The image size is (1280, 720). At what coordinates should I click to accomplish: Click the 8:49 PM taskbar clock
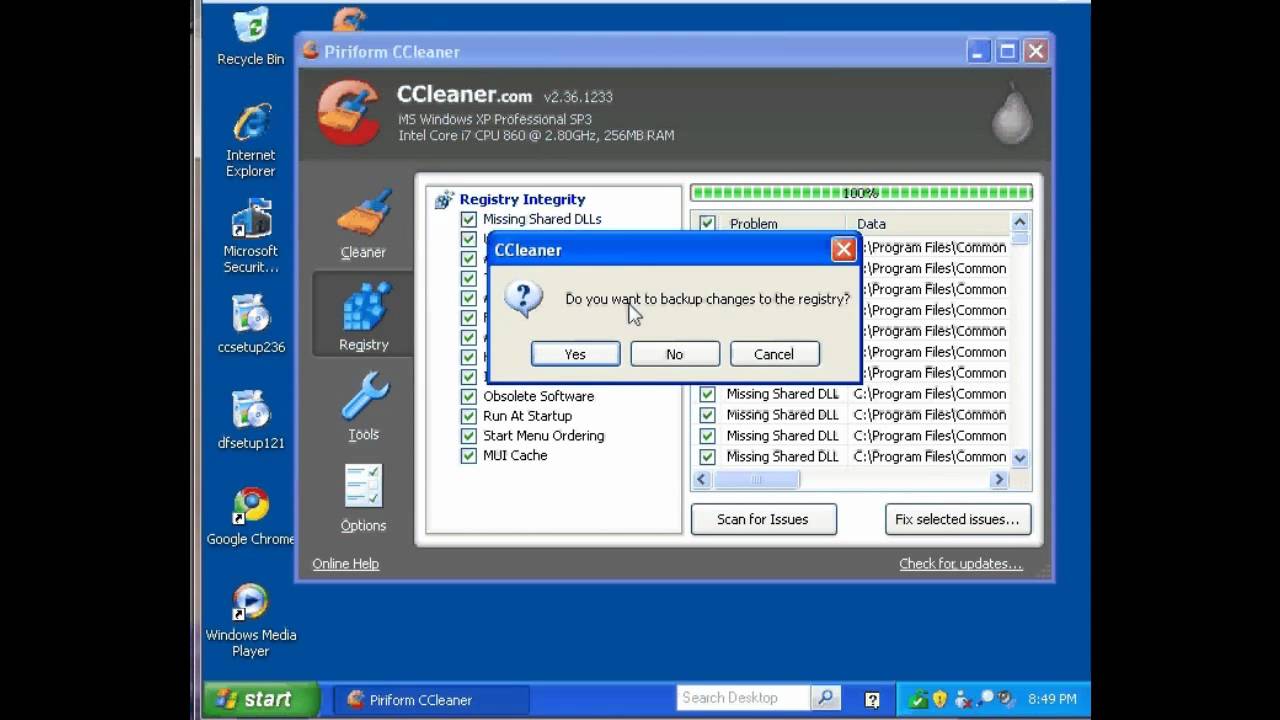(x=1052, y=699)
